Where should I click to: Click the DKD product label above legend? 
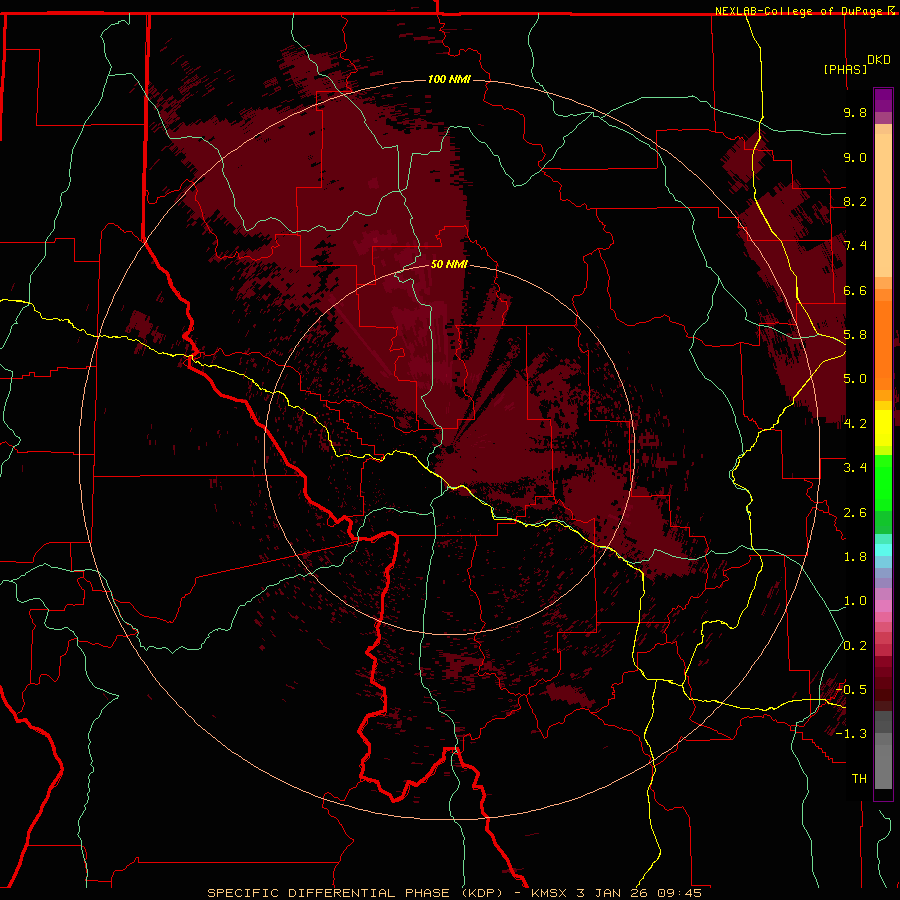(x=879, y=60)
